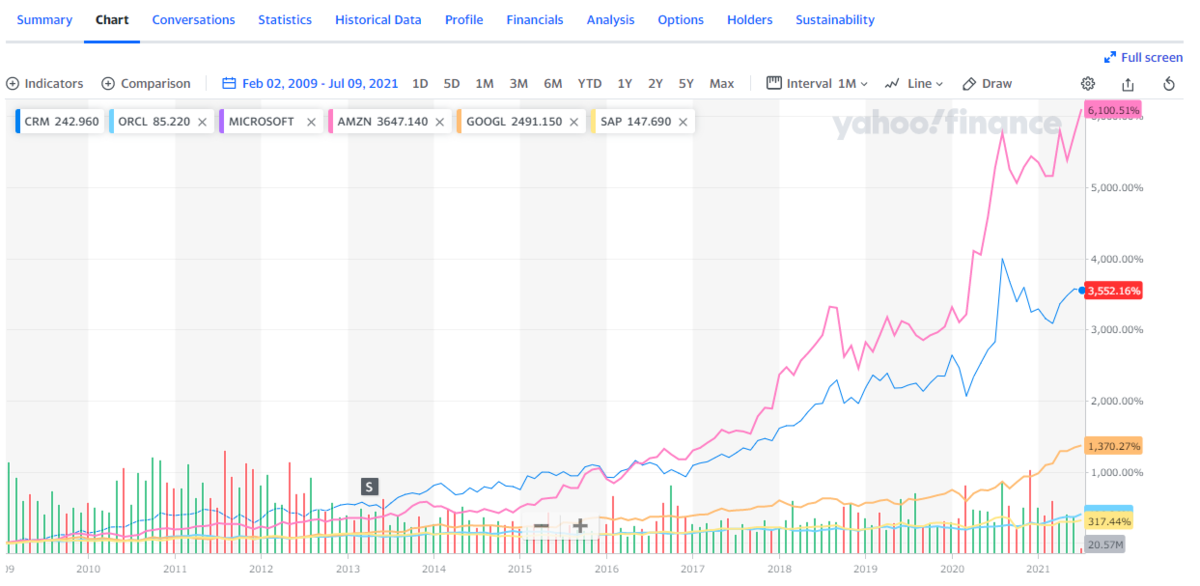Screen dimensions: 1200x586
Task: Click the 3,552.16% price label
Action: pos(1113,291)
